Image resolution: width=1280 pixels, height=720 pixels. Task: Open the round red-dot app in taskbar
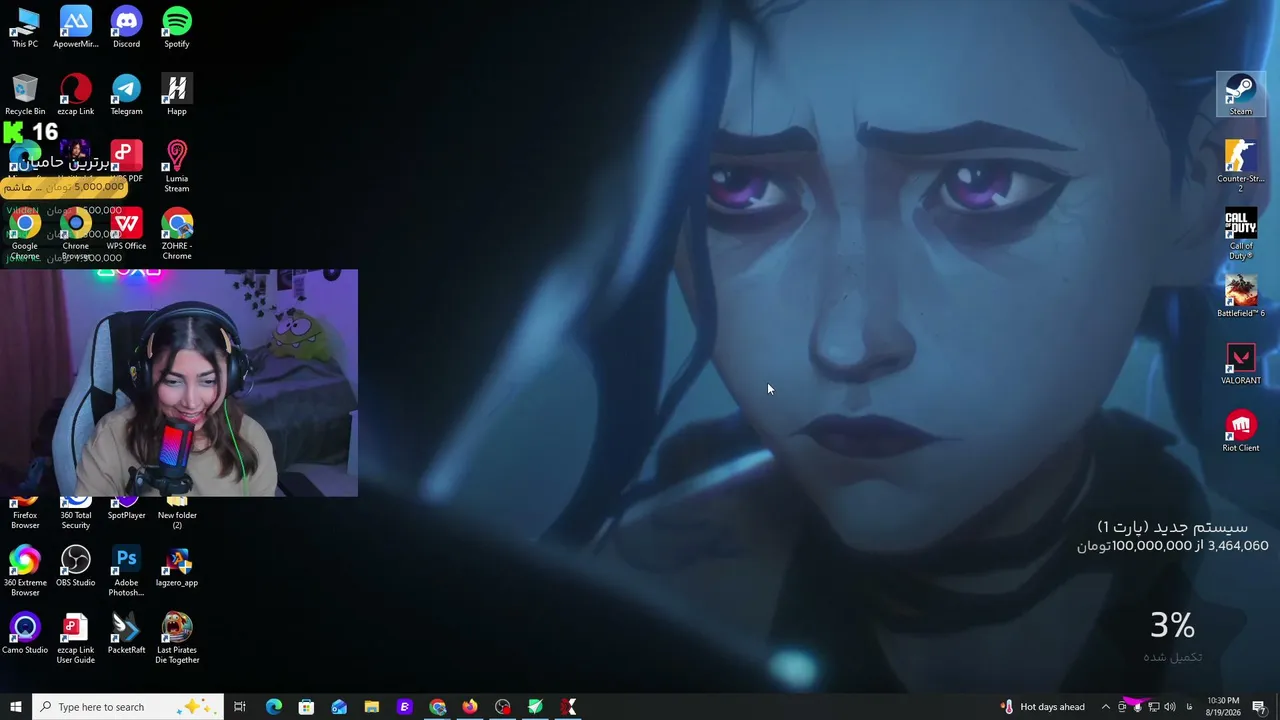[503, 707]
